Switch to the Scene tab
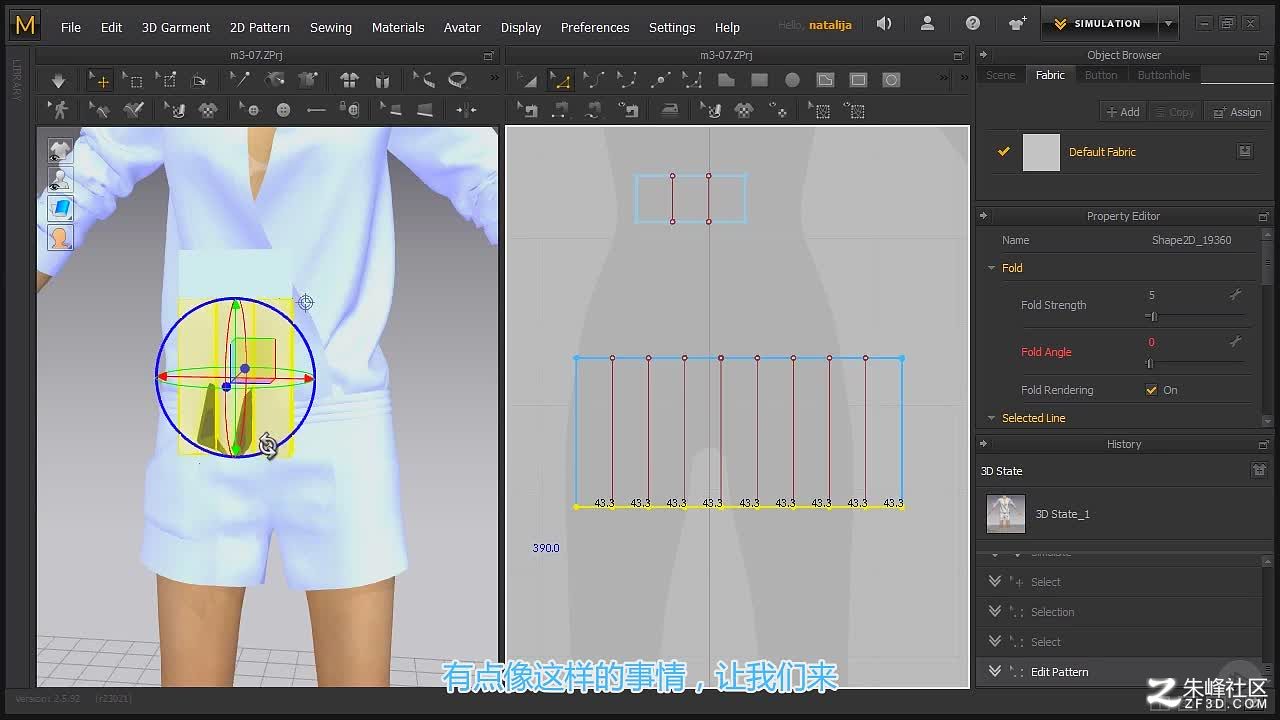The height and width of the screenshot is (720, 1280). (1000, 75)
